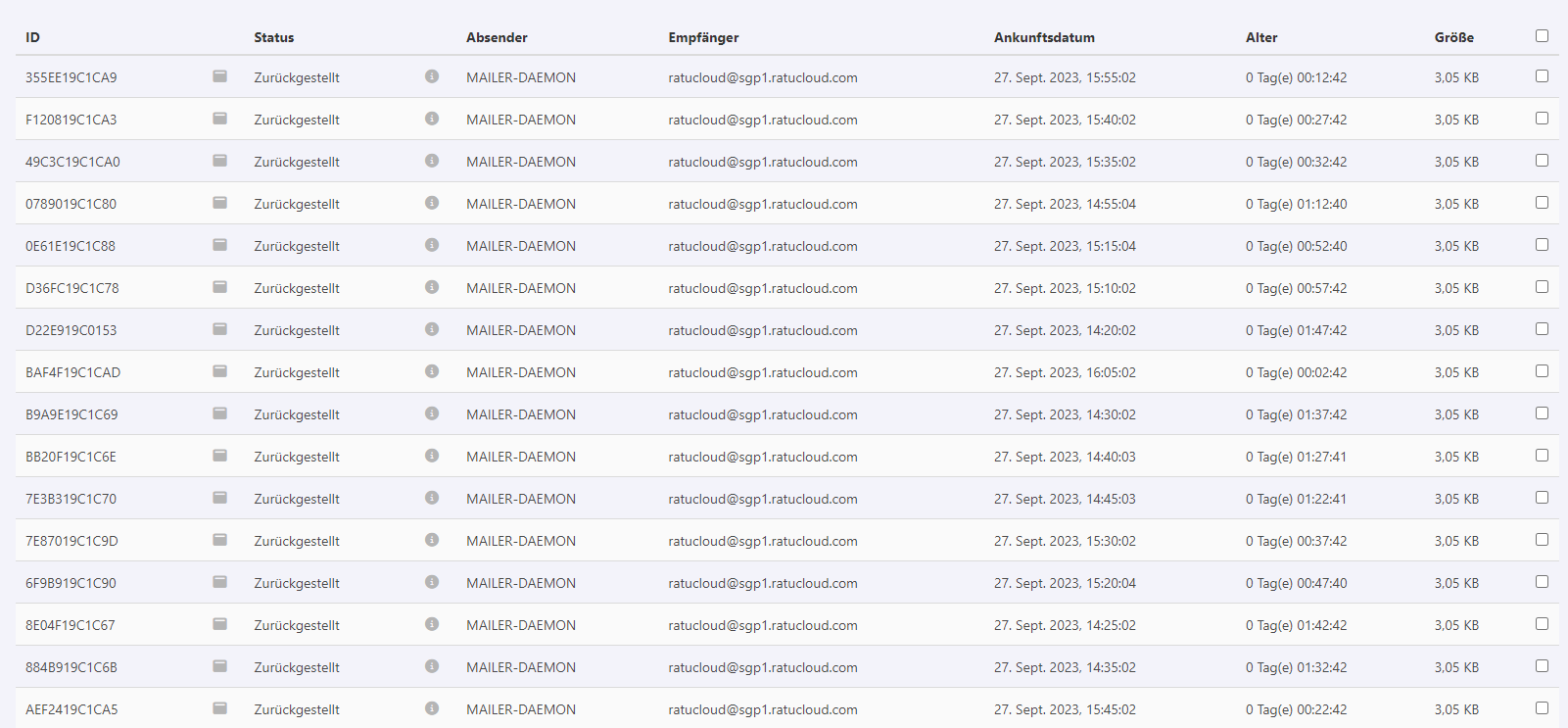1568x728 pixels.
Task: Click the Status column header
Action: click(273, 37)
